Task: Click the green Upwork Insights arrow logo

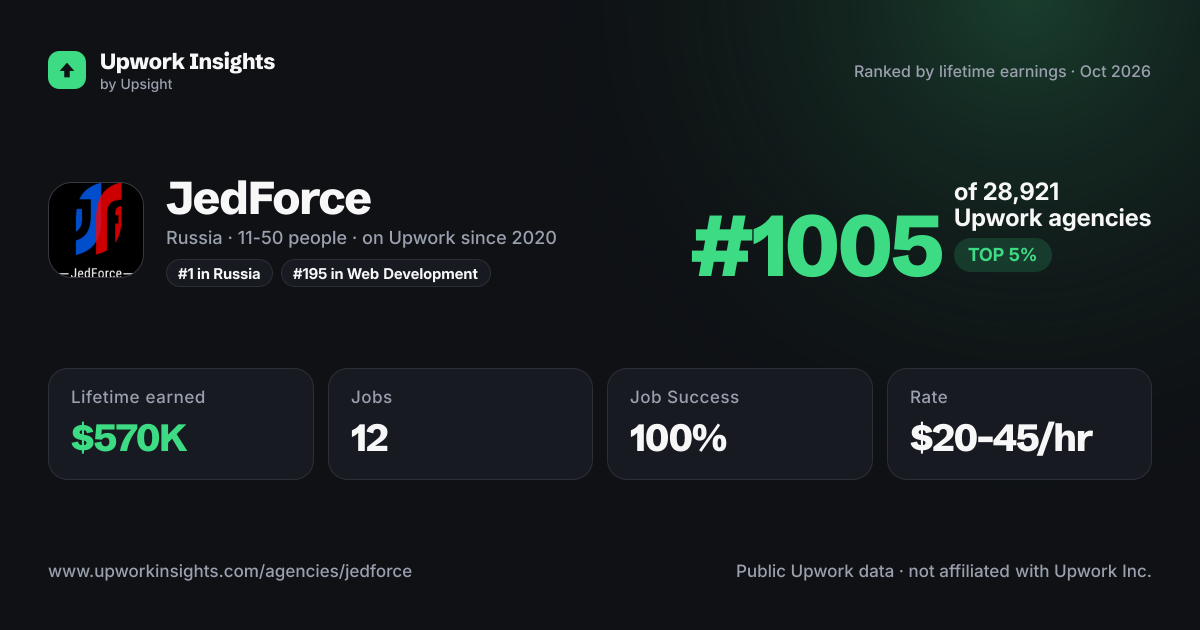Action: pos(67,70)
